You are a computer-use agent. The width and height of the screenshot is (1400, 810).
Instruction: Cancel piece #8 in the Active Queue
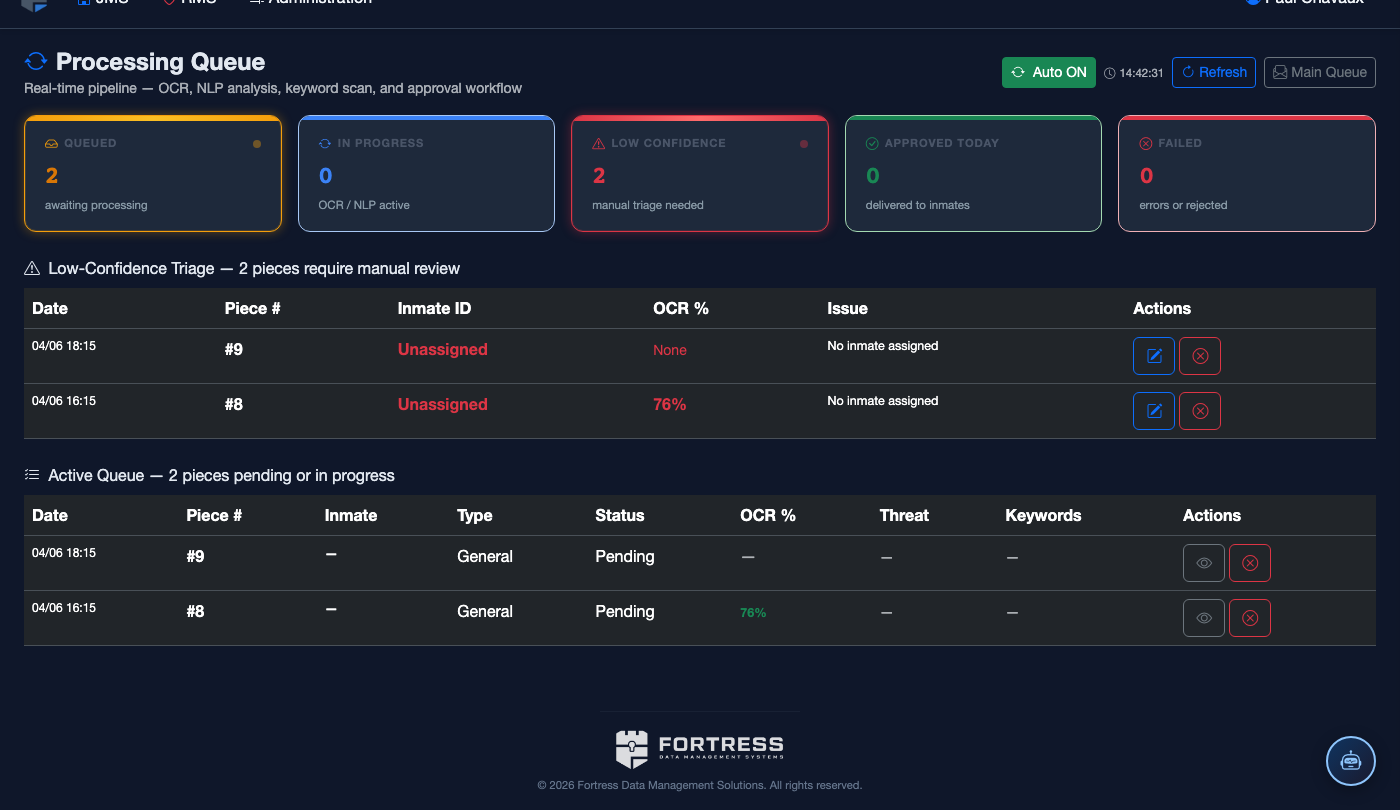click(x=1250, y=618)
